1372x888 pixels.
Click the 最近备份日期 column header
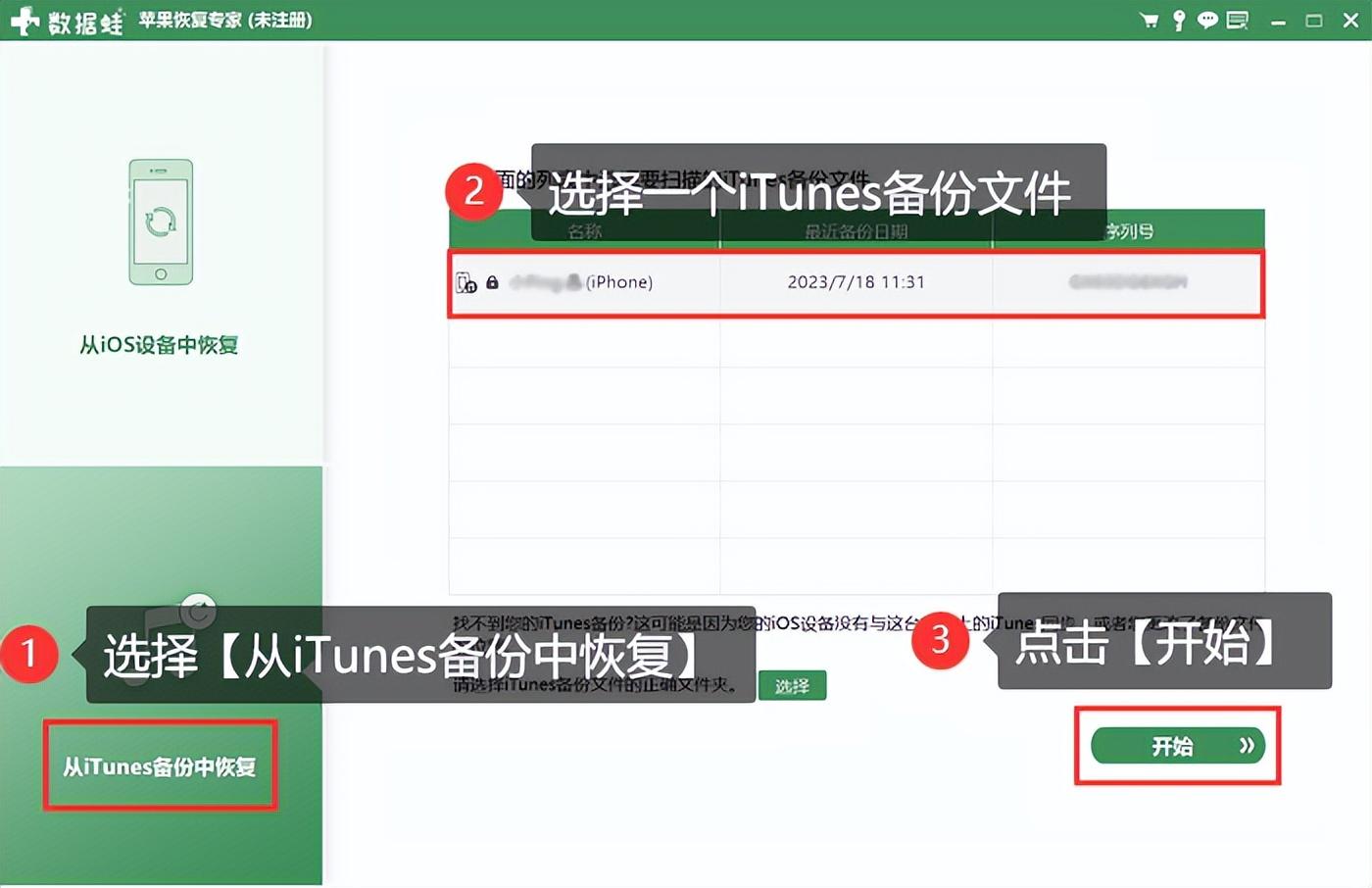pos(856,229)
